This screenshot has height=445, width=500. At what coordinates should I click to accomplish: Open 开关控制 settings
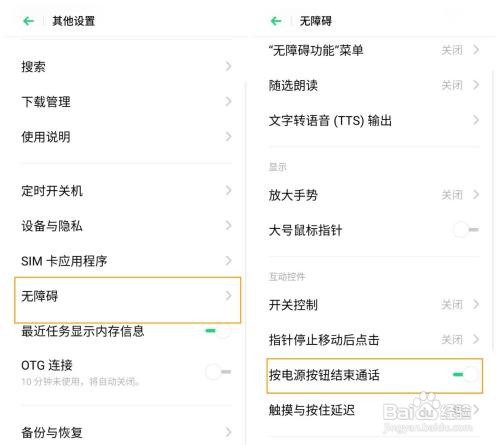374,304
